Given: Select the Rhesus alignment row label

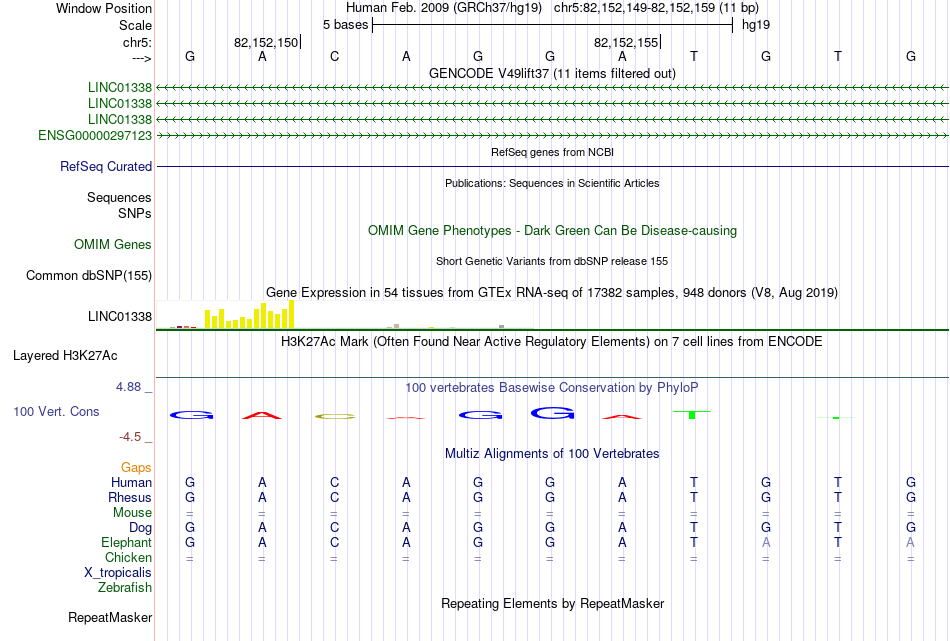Looking at the screenshot, I should click(x=130, y=497).
